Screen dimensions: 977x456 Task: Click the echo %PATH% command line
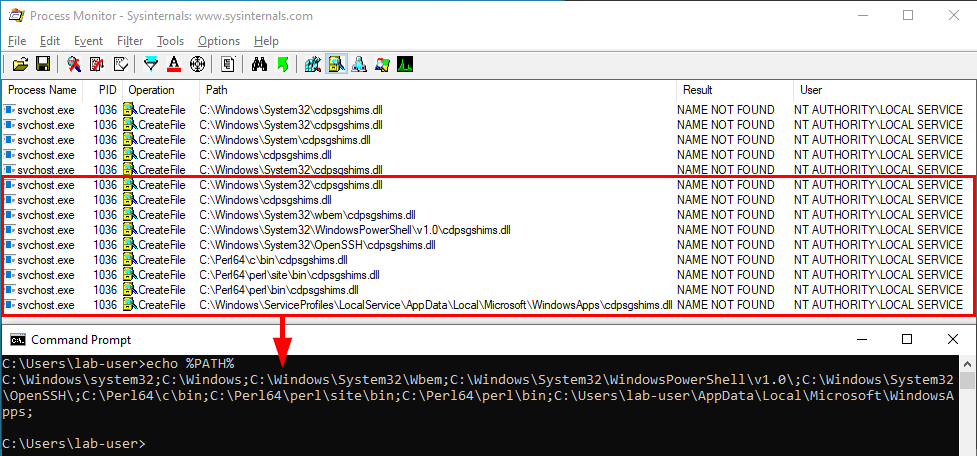coord(118,364)
